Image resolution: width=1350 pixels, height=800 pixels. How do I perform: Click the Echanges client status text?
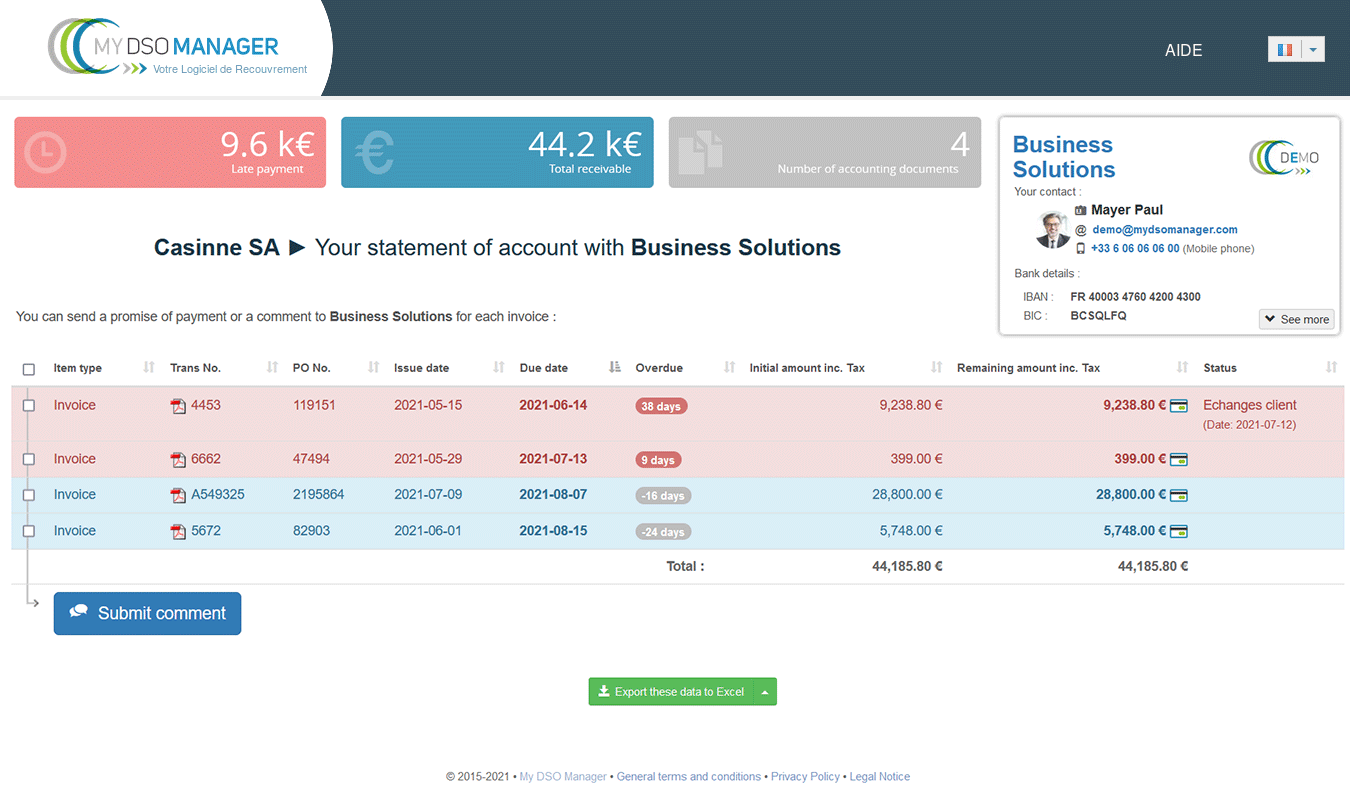tap(1250, 406)
